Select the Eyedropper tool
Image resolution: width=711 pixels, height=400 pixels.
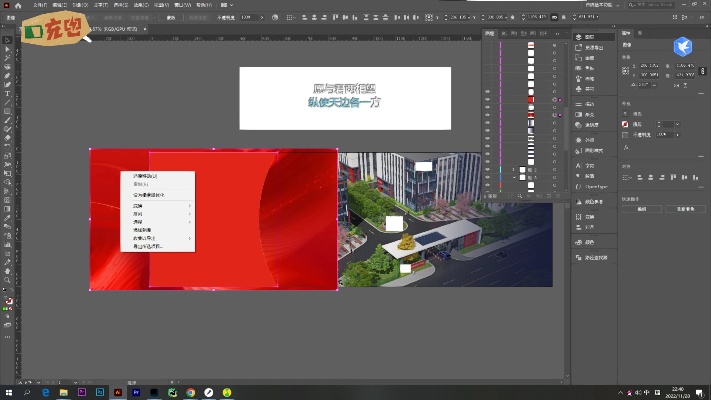click(7, 218)
